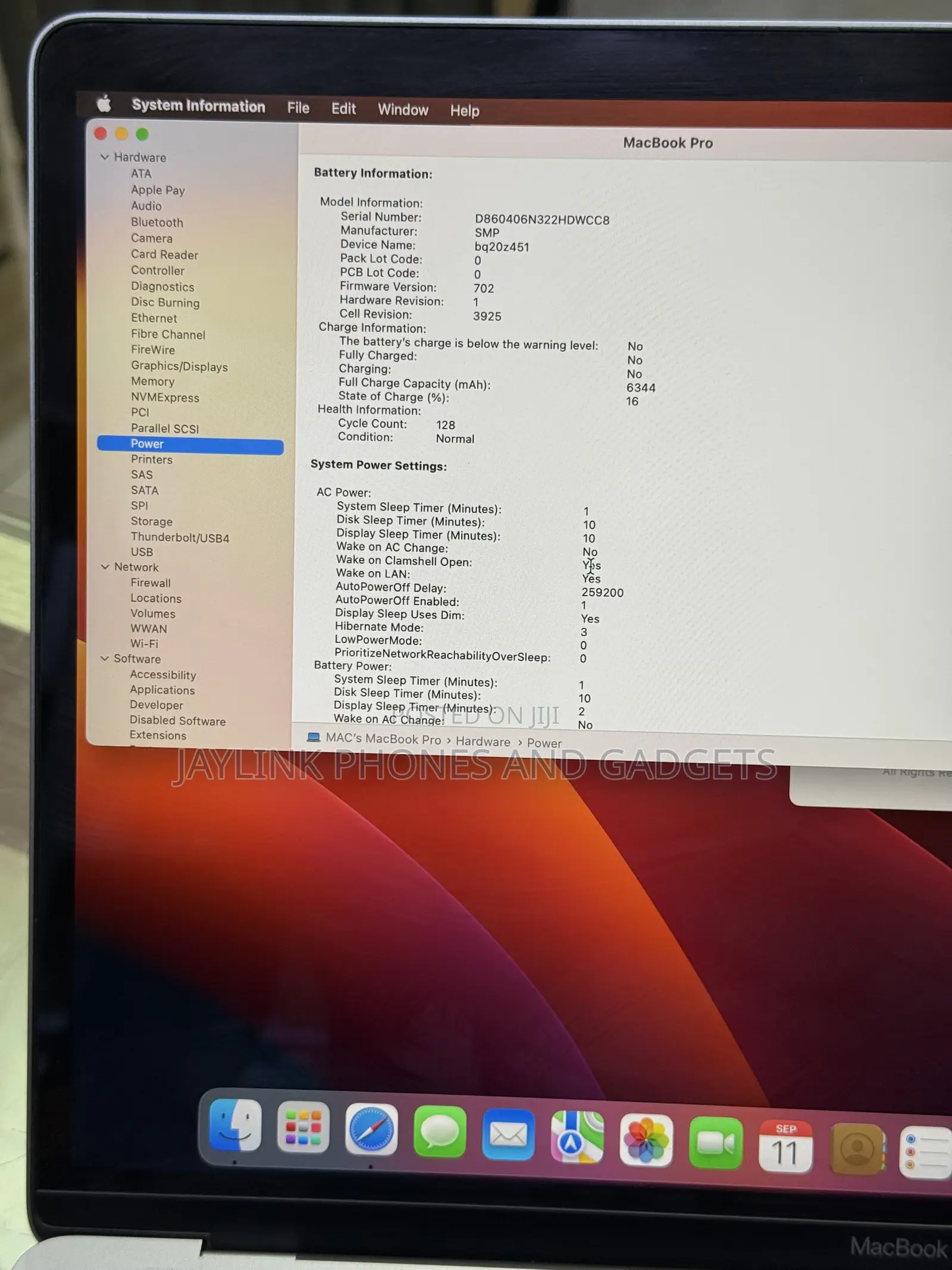The width and height of the screenshot is (952, 1270).
Task: Select ATA in the sidebar
Action: [x=141, y=174]
